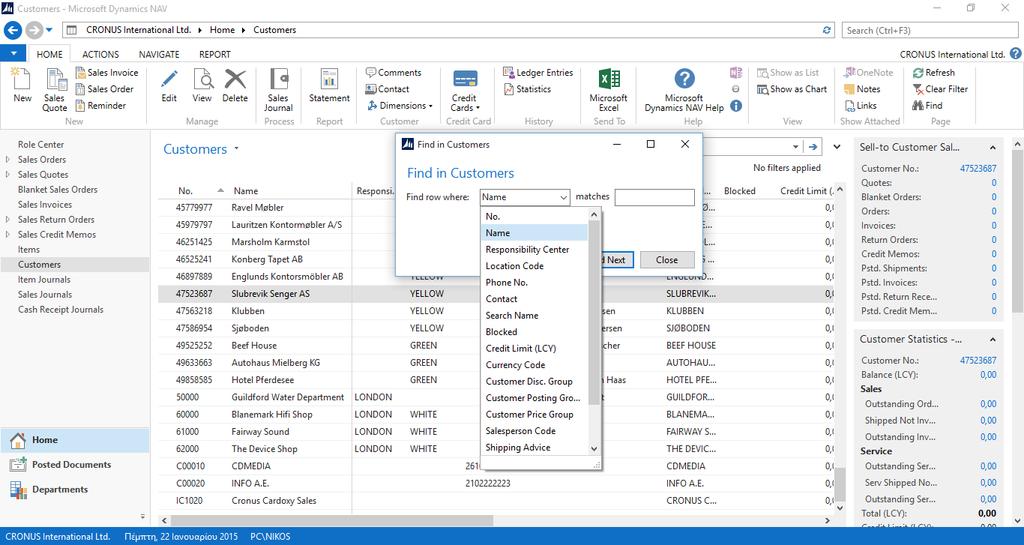The height and width of the screenshot is (545, 1024).
Task: Expand the filter pane chevron
Action: (x=837, y=147)
